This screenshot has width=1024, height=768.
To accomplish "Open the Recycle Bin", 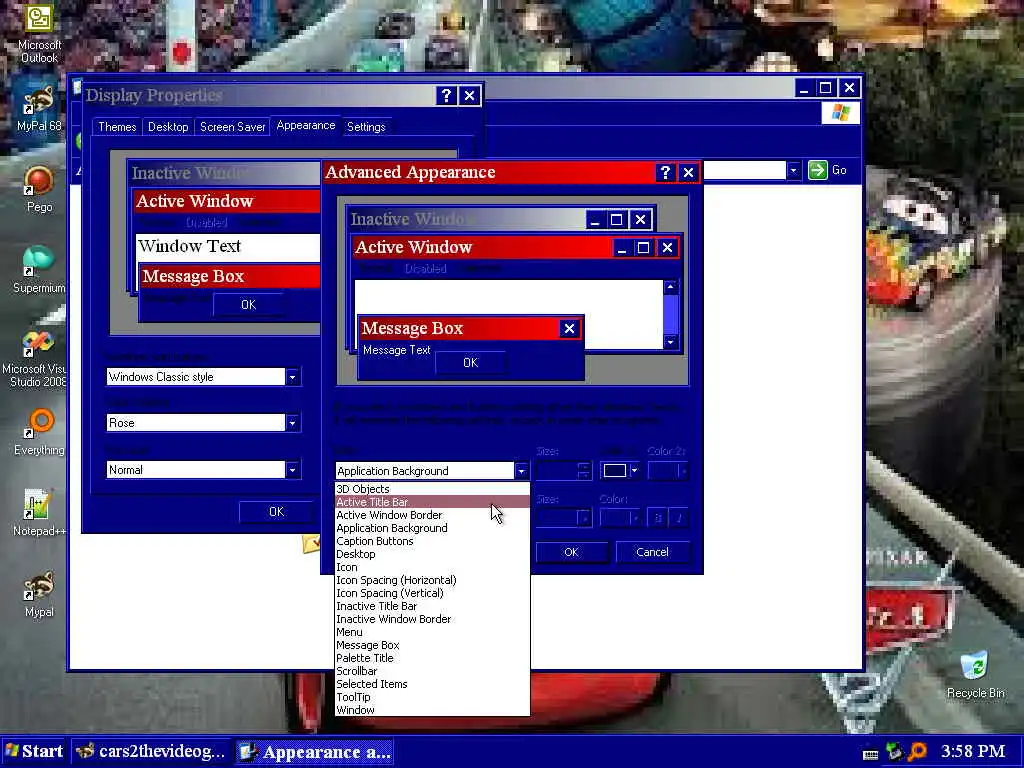I will (x=975, y=675).
